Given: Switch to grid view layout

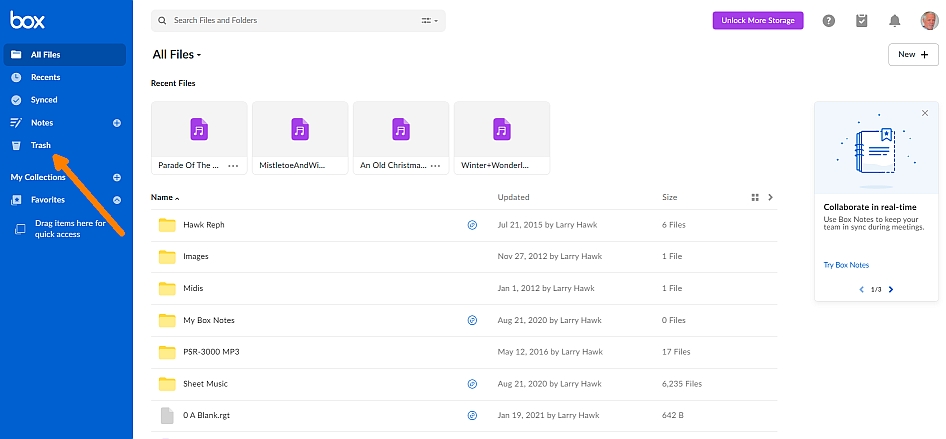Looking at the screenshot, I should (756, 198).
